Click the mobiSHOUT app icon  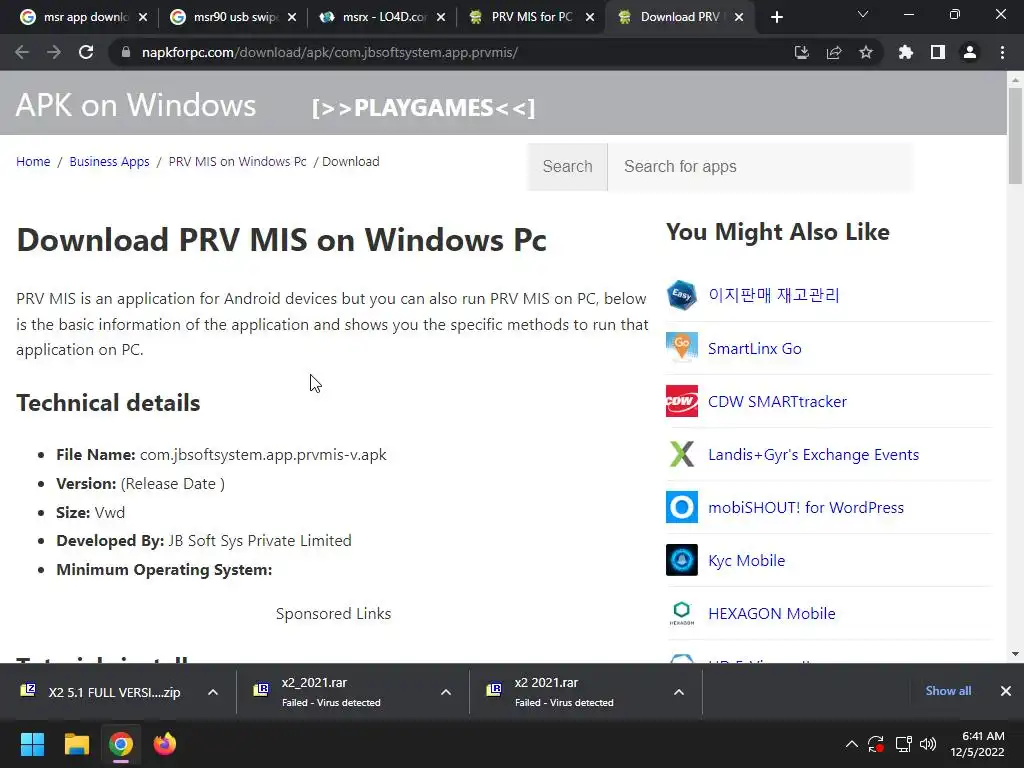click(x=682, y=507)
